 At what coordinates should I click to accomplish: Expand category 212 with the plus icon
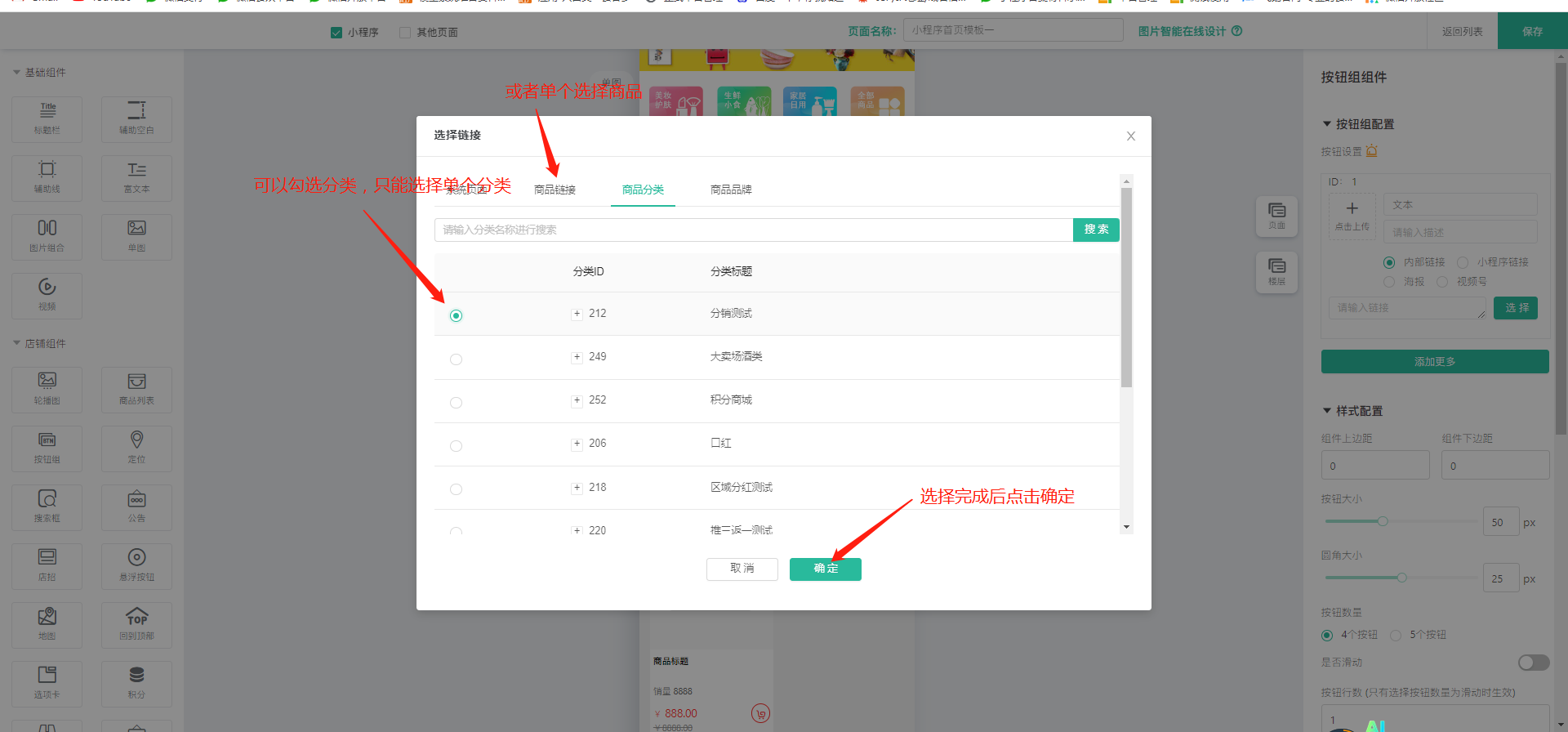pos(577,314)
